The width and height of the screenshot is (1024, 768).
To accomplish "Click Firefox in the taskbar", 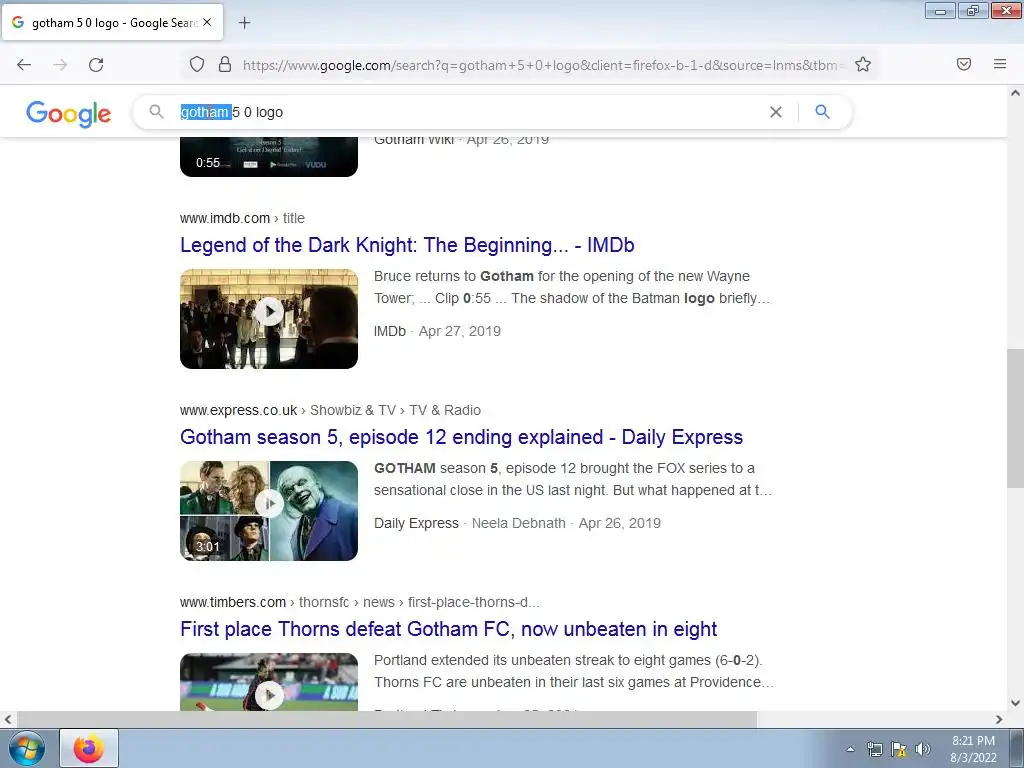I will pyautogui.click(x=89, y=748).
